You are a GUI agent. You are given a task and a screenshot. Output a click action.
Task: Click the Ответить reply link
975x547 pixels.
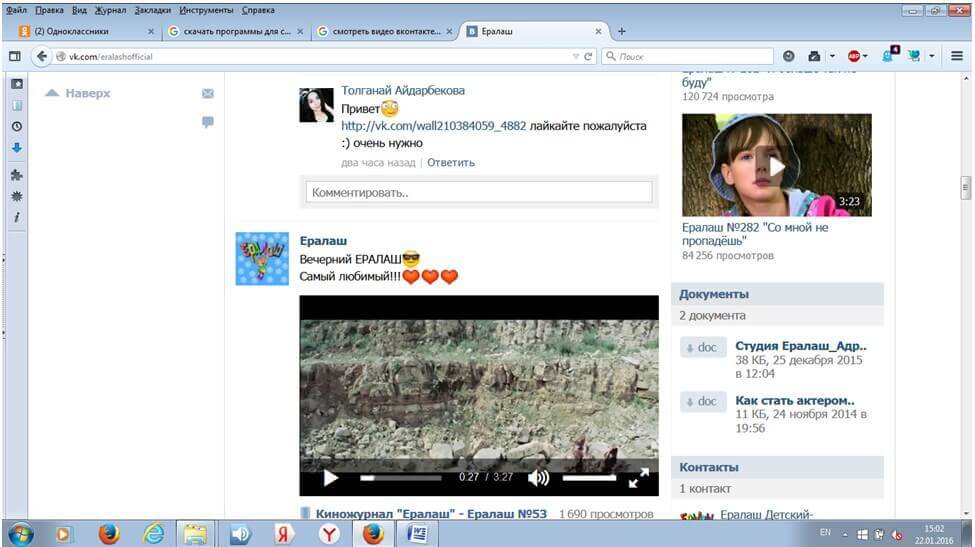pos(451,162)
